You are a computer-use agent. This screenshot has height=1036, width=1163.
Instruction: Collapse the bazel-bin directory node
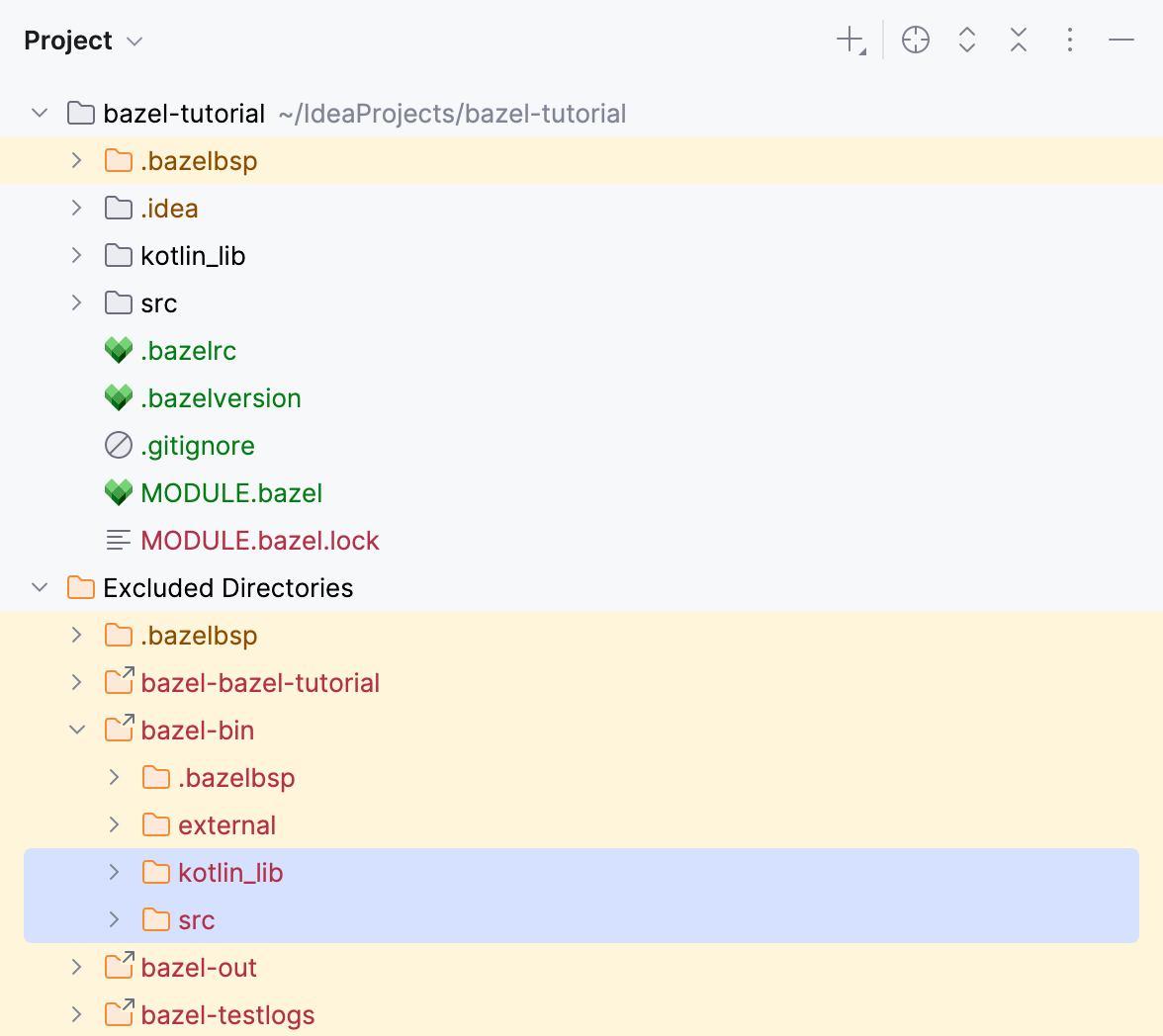point(76,730)
